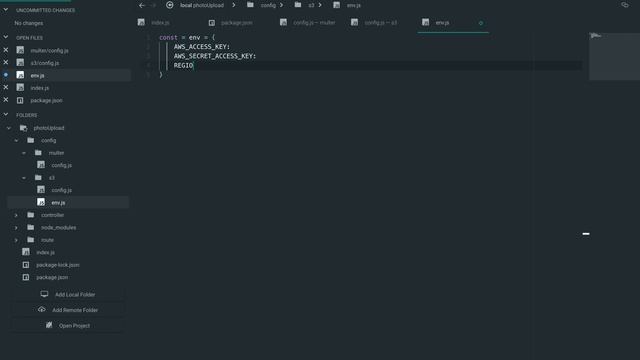
Task: Expand the controller folder
Action: [16, 215]
